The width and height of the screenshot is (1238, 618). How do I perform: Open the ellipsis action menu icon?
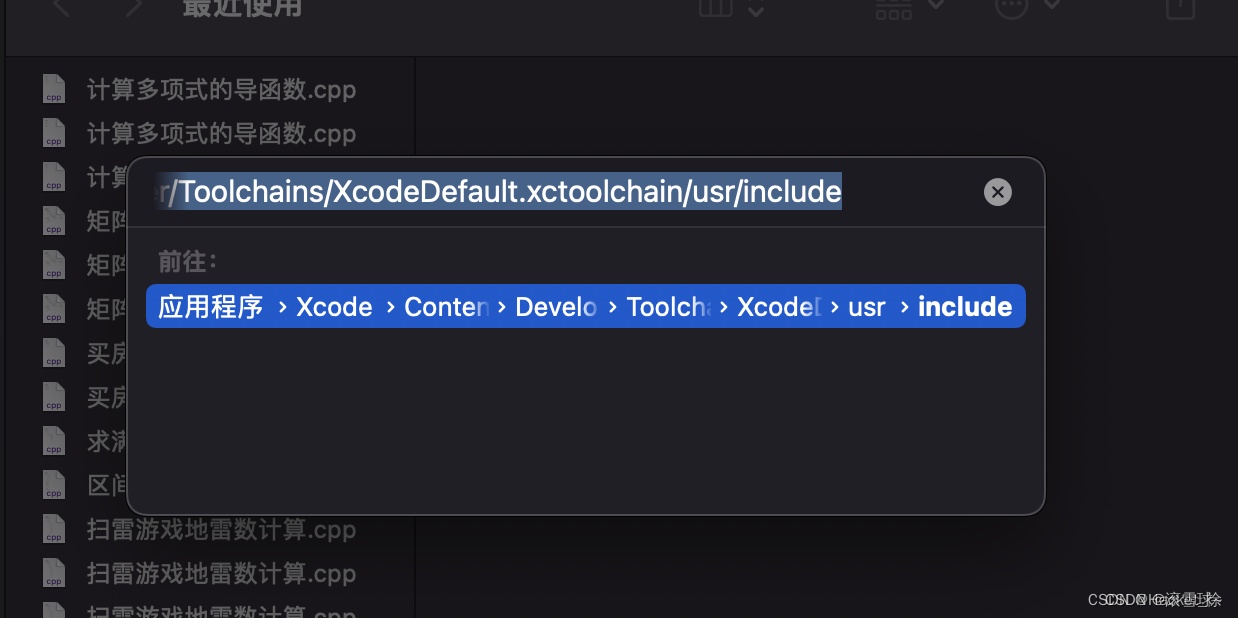pos(1011,8)
